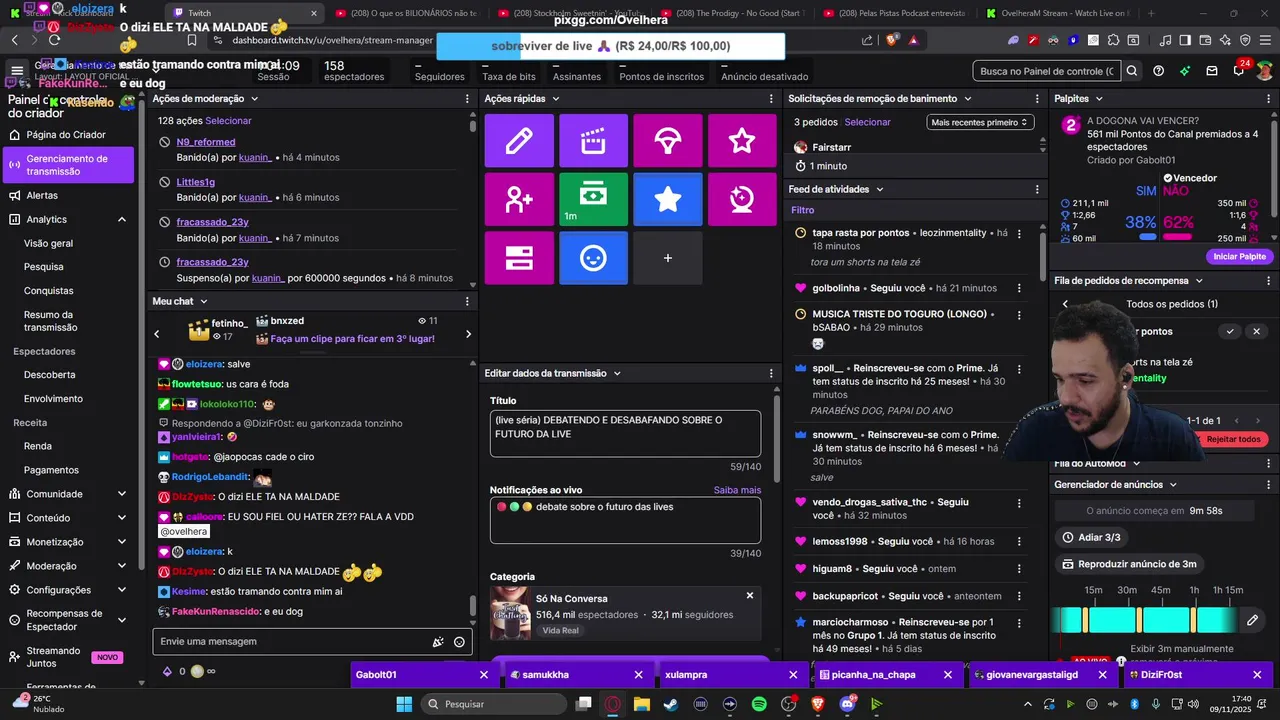Screen dimensions: 1280x720
Task: Click the clapperboard clip quick action tile
Action: (x=594, y=141)
